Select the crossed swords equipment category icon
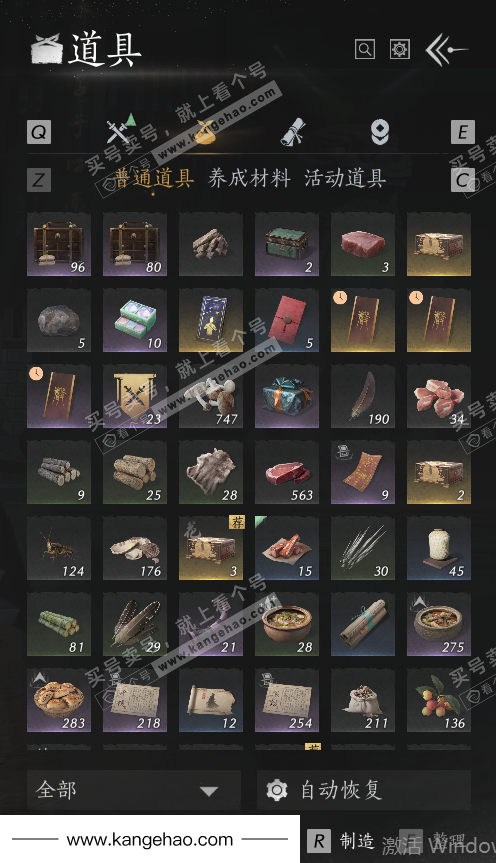This screenshot has width=496, height=863. coord(119,131)
